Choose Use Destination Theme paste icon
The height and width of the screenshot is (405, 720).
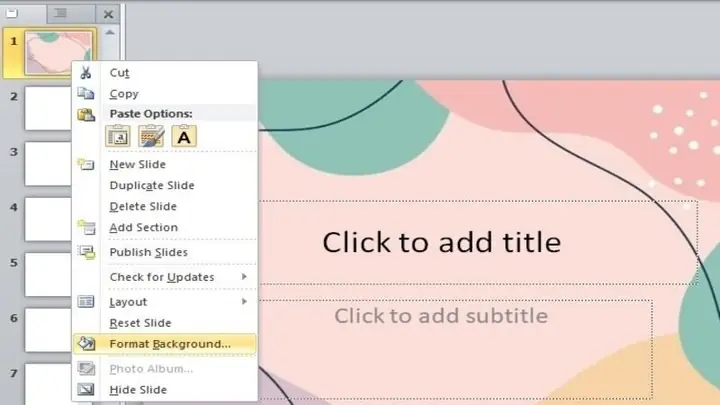118,136
